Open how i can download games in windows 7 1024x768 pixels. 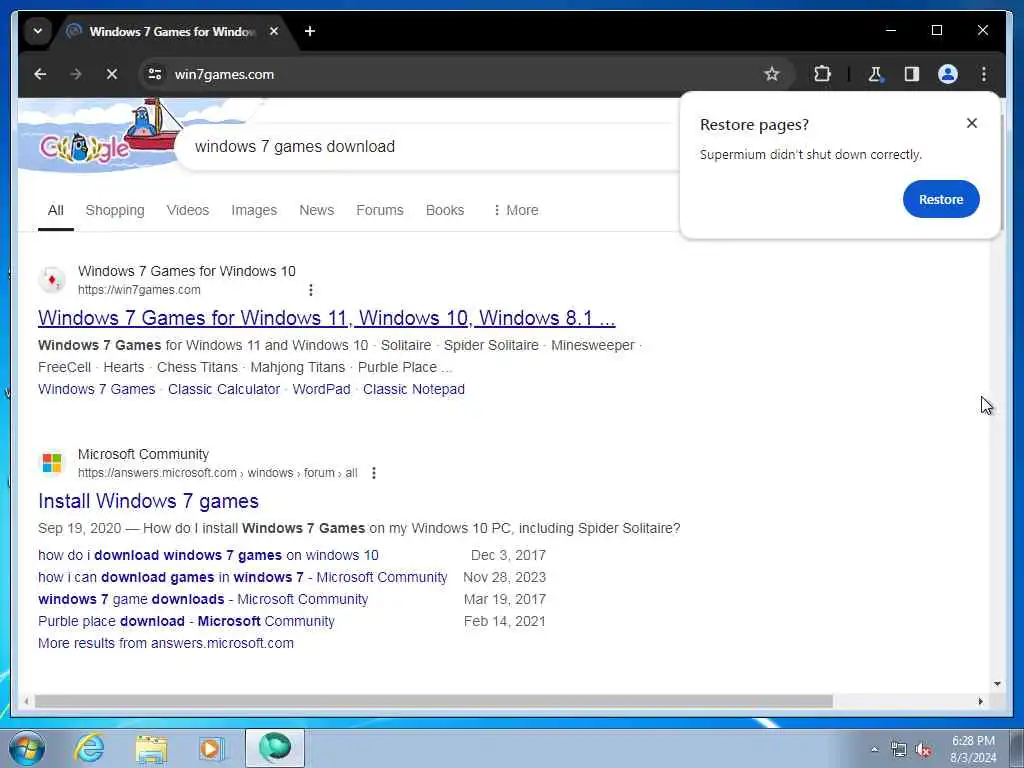(x=242, y=577)
